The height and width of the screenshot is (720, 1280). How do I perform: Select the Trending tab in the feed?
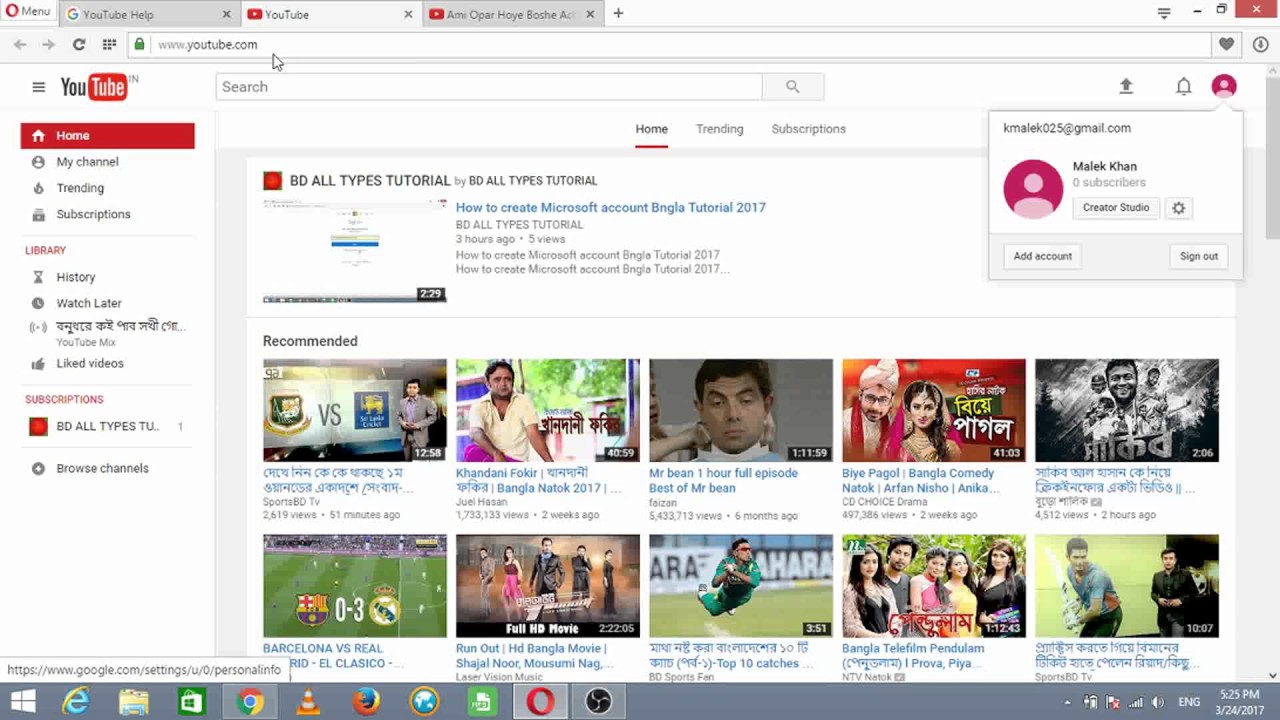[720, 129]
